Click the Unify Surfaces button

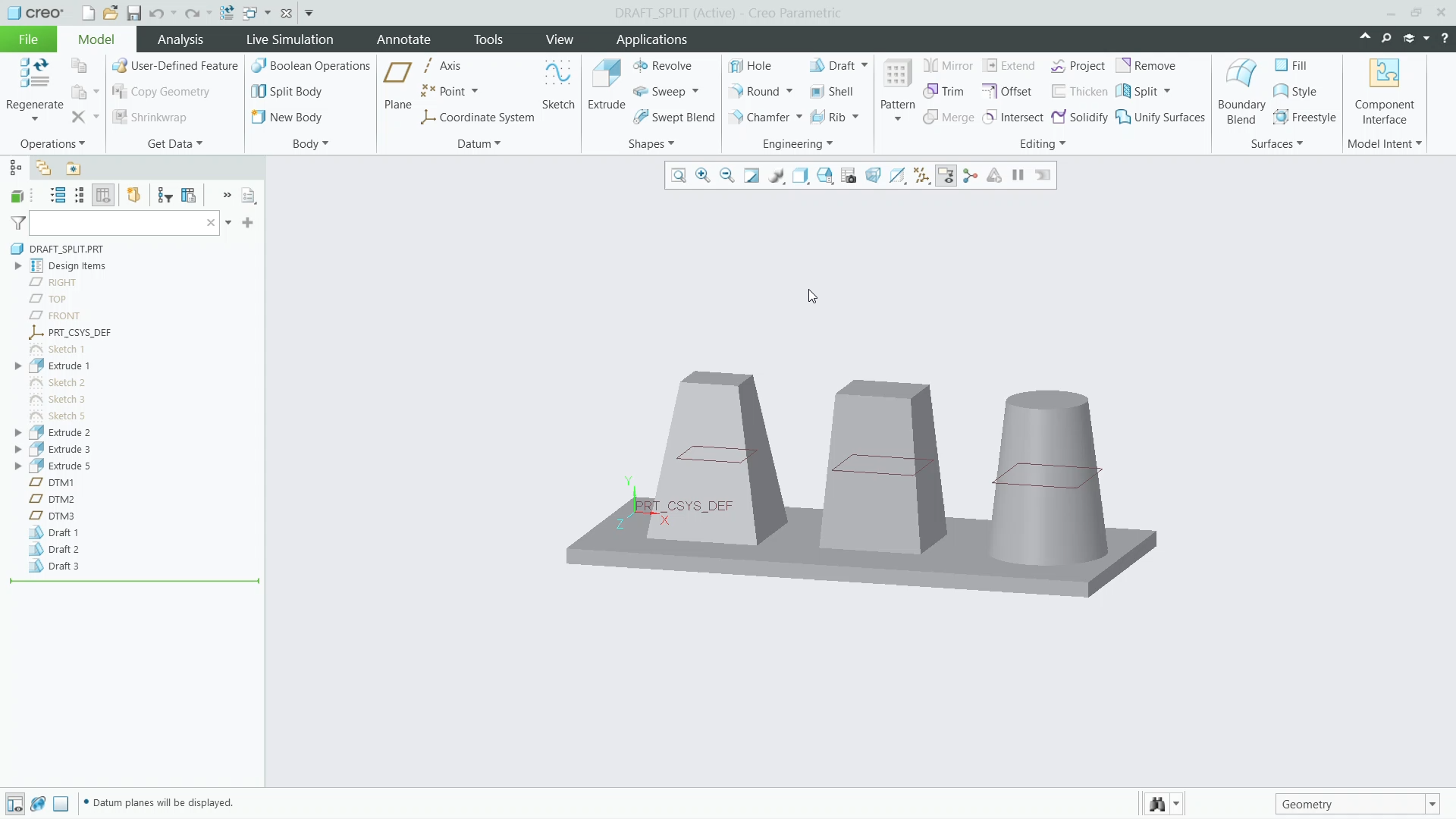[x=1160, y=118]
